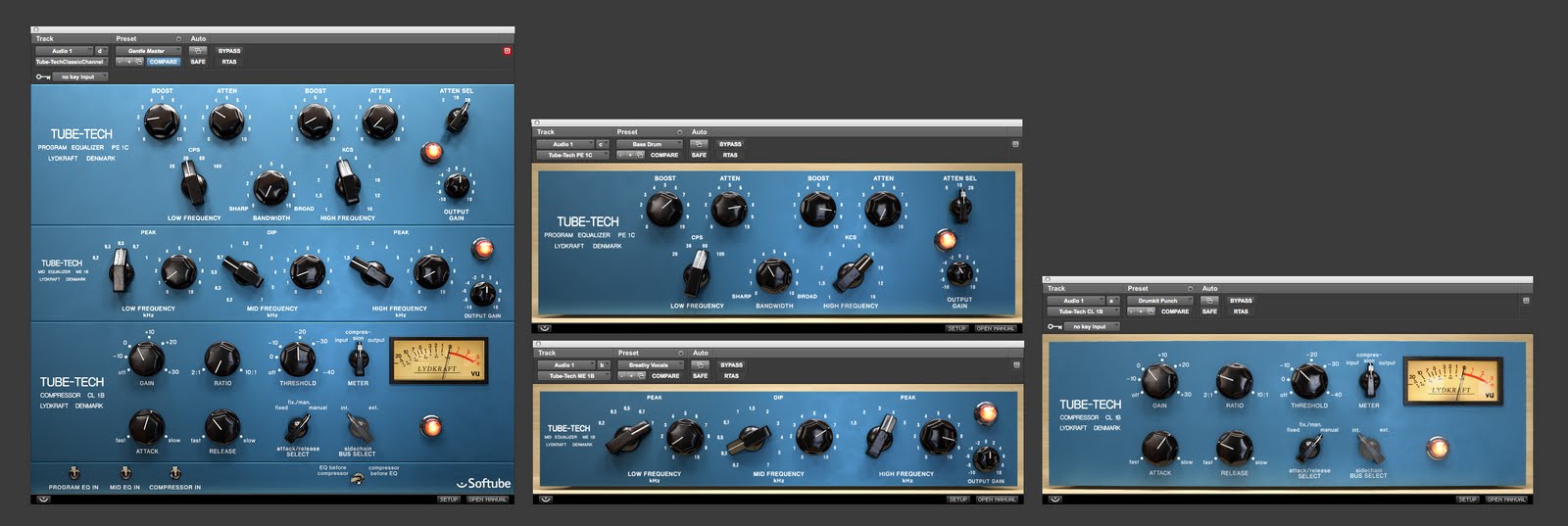Click the key input icon in CL 1B window
This screenshot has width=1568, height=526.
(x=1054, y=326)
